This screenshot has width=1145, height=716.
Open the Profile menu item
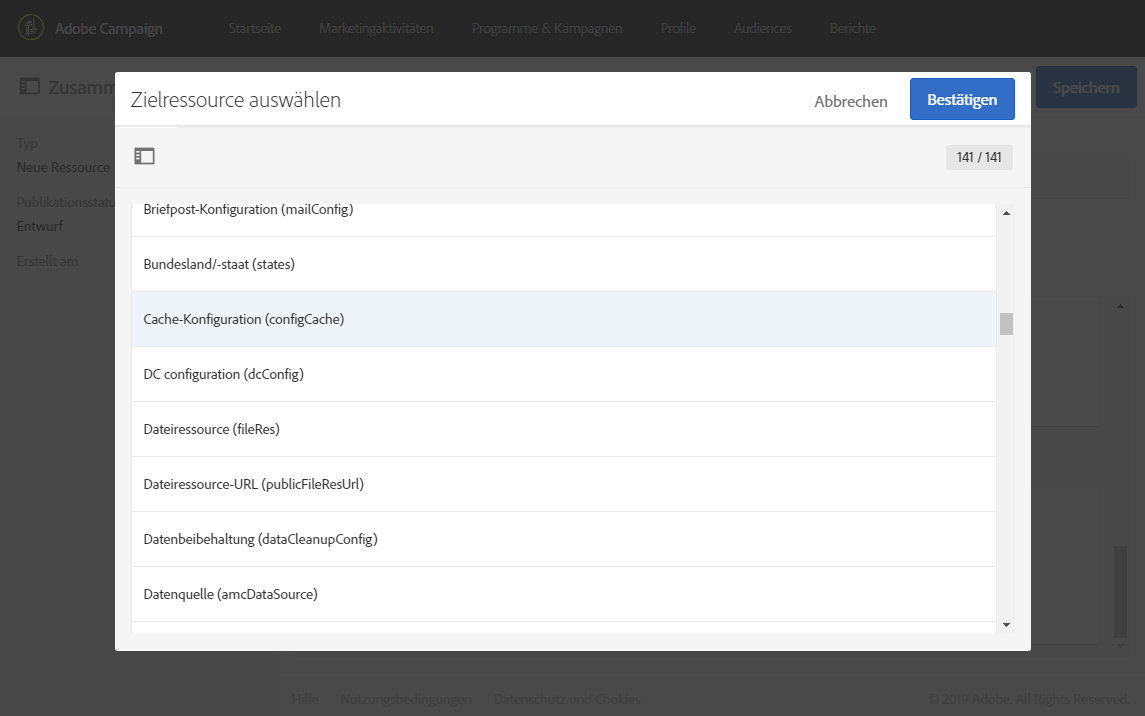pos(678,28)
